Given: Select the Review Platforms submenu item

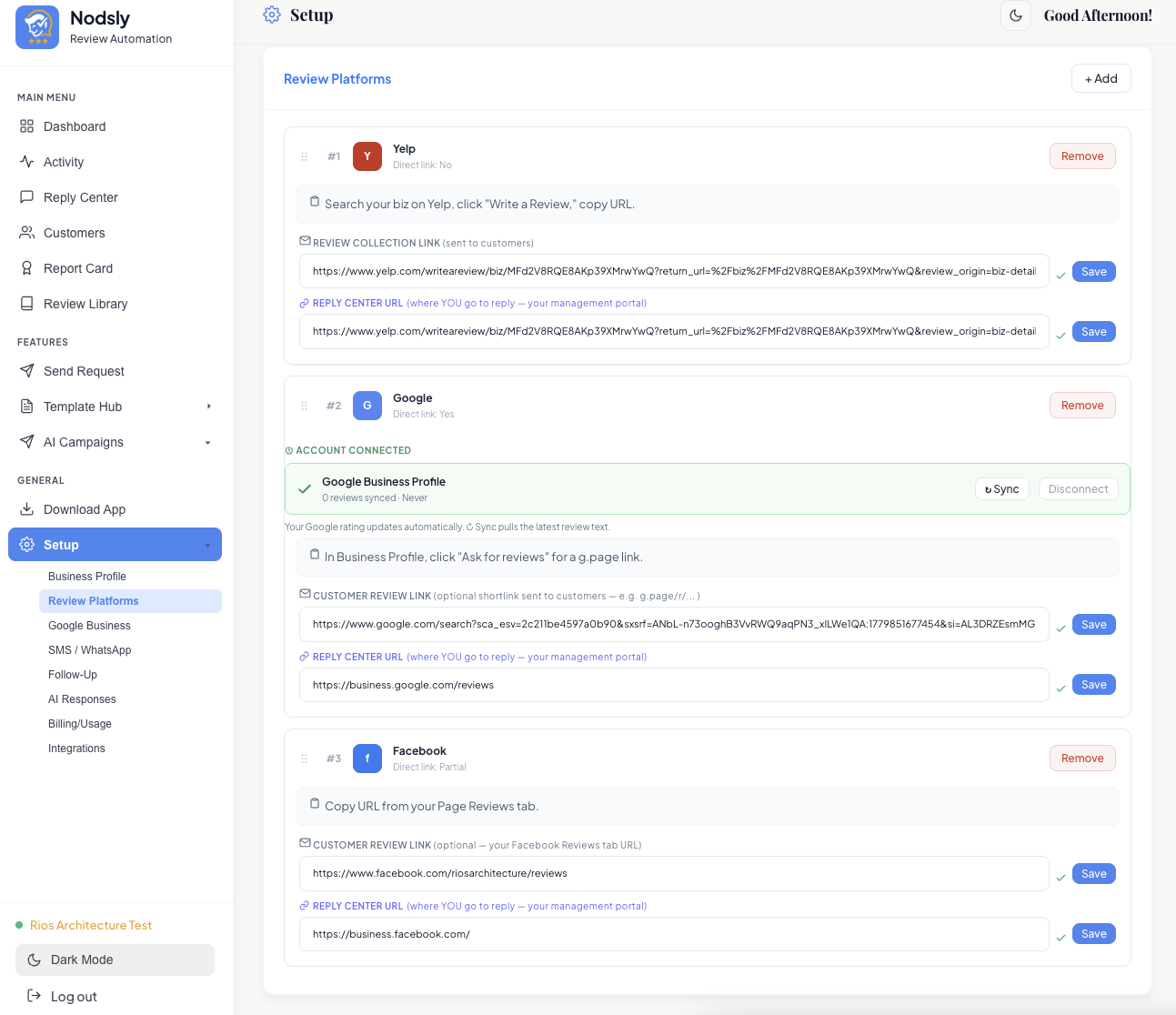Looking at the screenshot, I should point(130,601).
